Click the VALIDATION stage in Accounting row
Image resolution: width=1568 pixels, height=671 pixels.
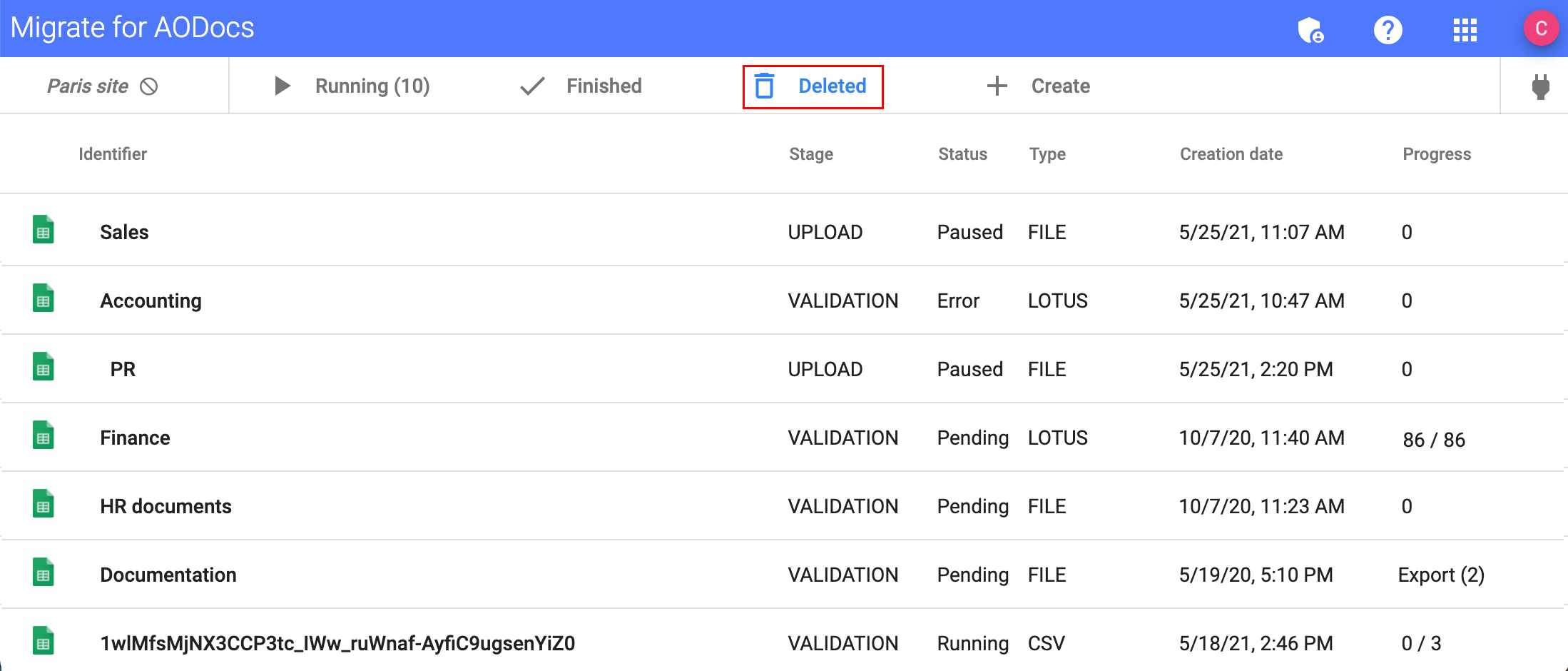pyautogui.click(x=842, y=301)
